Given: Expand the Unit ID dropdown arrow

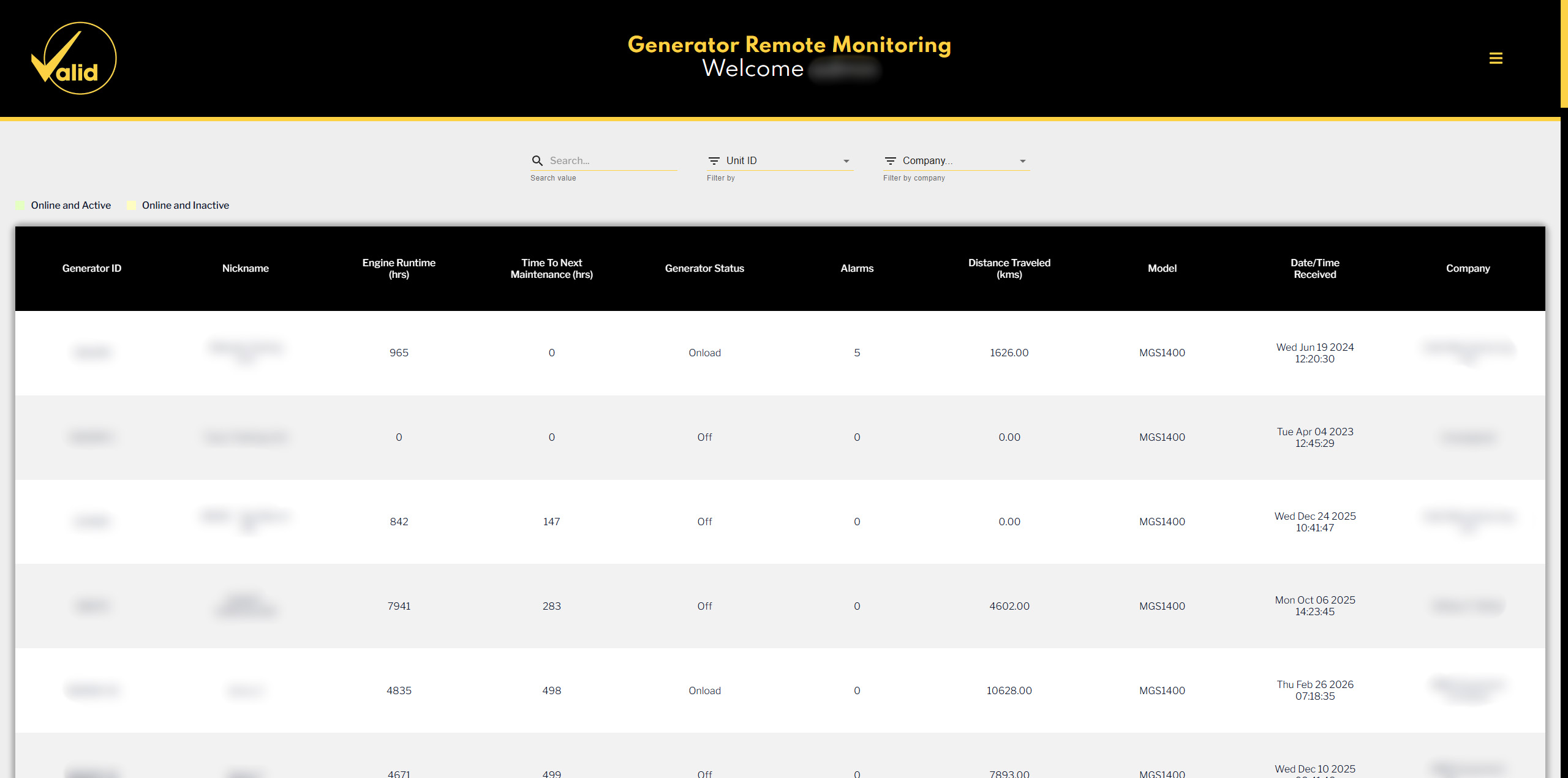Looking at the screenshot, I should [x=846, y=161].
